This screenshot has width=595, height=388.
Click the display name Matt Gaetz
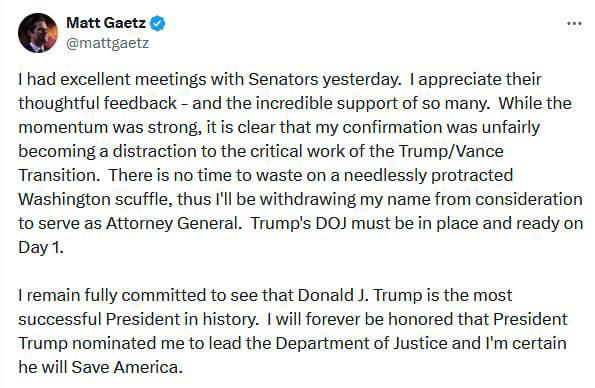pyautogui.click(x=106, y=23)
